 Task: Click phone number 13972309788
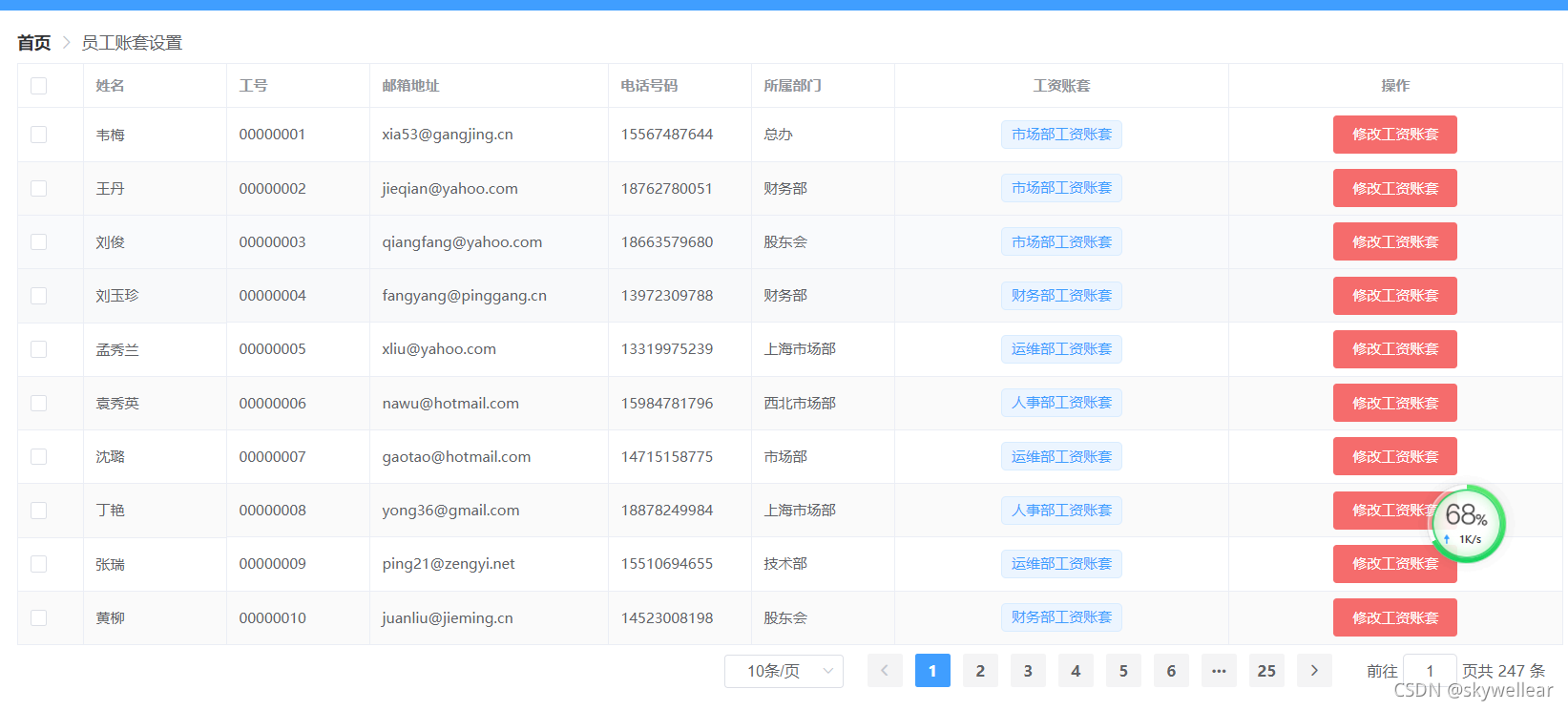pos(667,296)
